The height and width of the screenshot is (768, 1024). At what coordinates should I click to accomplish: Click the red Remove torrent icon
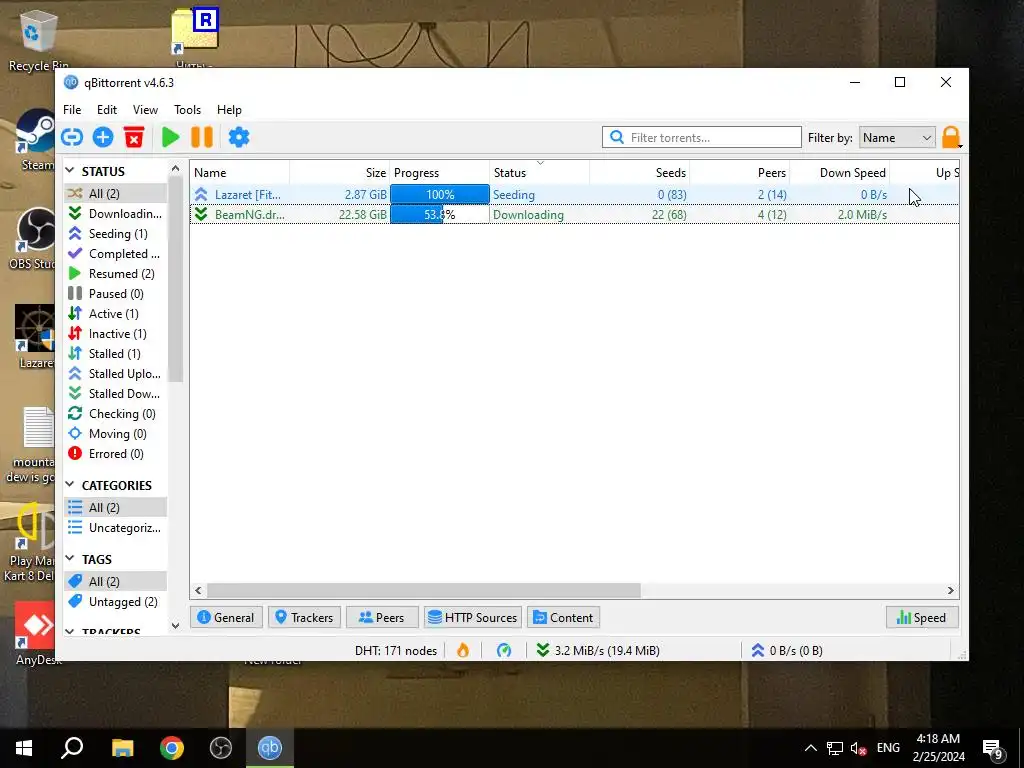[134, 137]
